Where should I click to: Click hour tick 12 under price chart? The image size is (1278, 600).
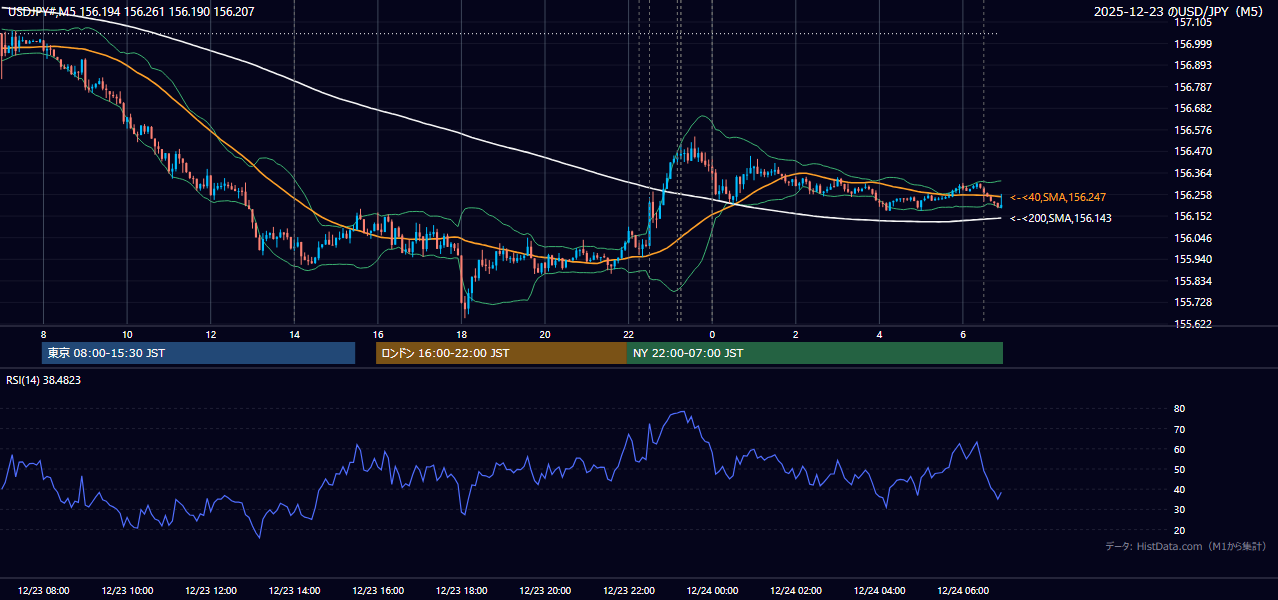pyautogui.click(x=210, y=334)
